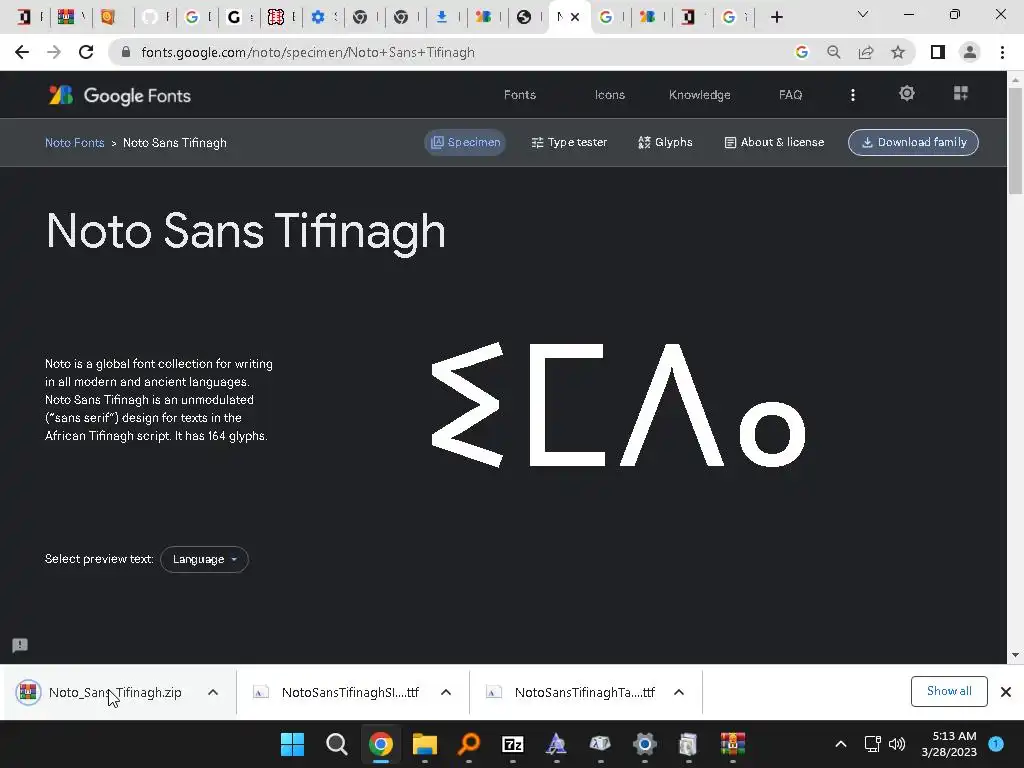Expand the tab search chevron
Screen dimensions: 1024x768
coord(863,14)
